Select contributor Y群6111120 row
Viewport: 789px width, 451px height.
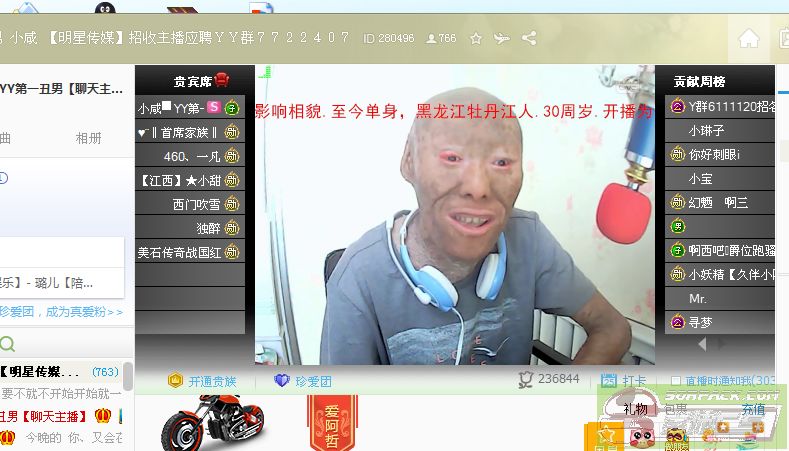720,106
